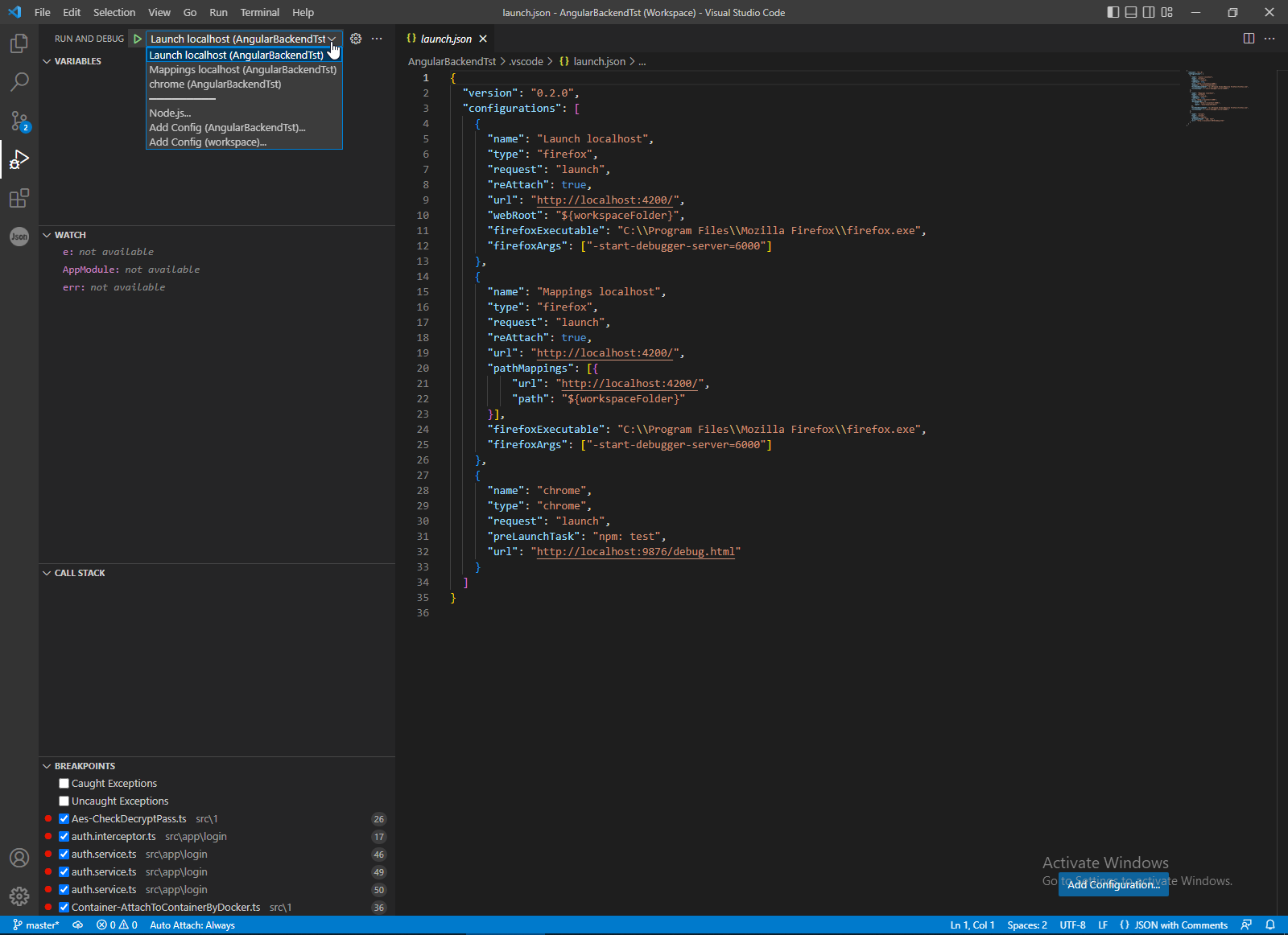Open the Search view icon

19,82
